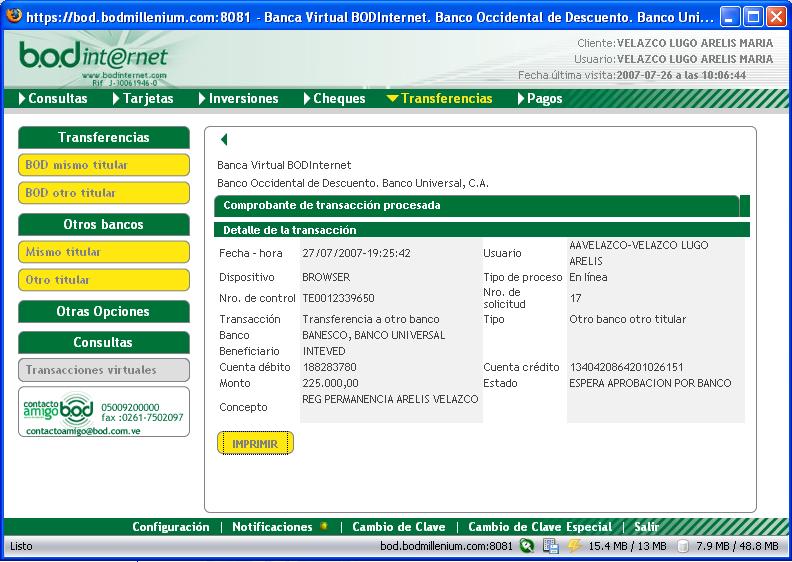Open Cambio de Clave link
The image size is (792, 562).
(x=399, y=527)
